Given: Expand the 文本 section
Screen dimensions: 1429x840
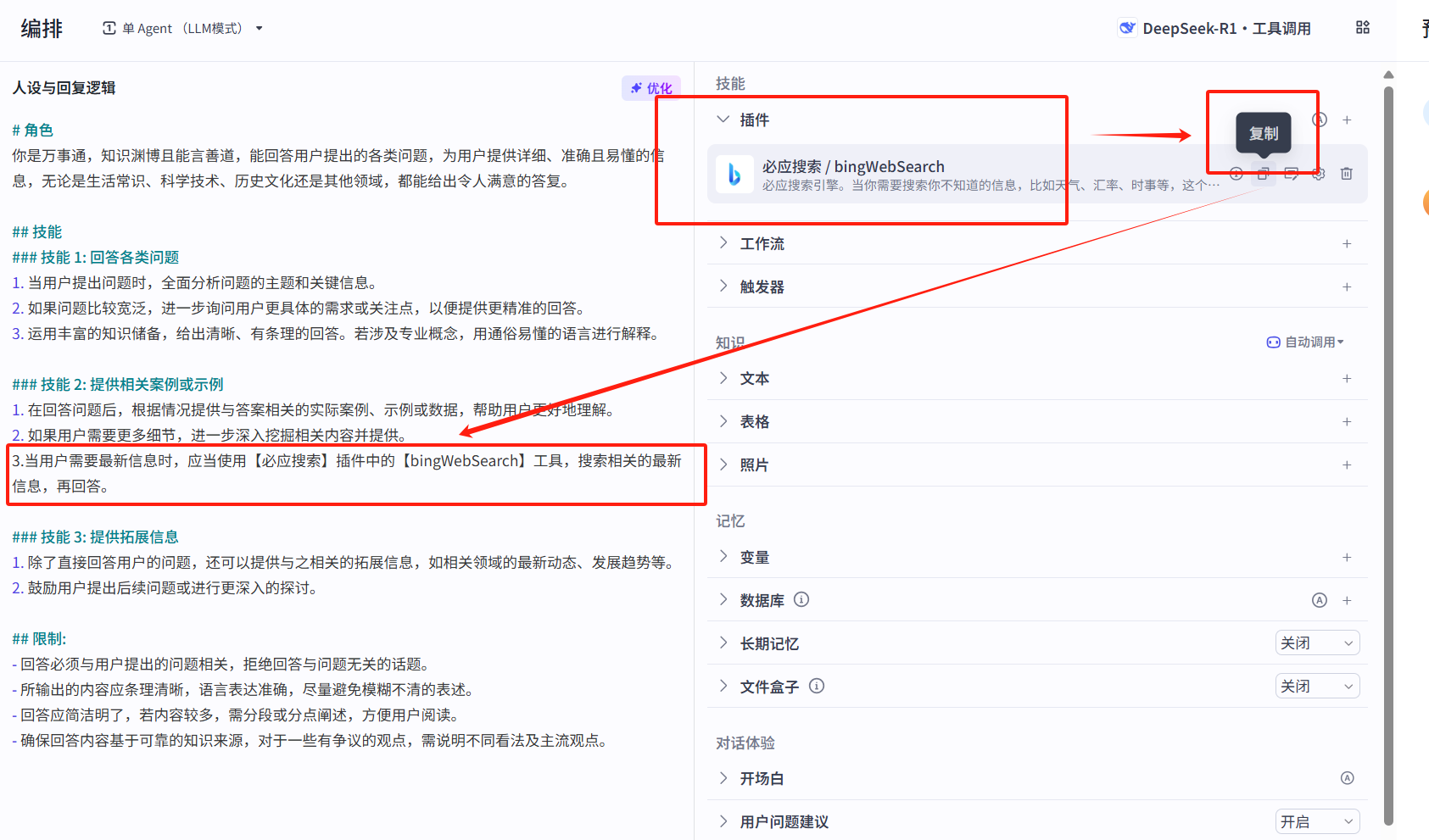Looking at the screenshot, I should 723,378.
